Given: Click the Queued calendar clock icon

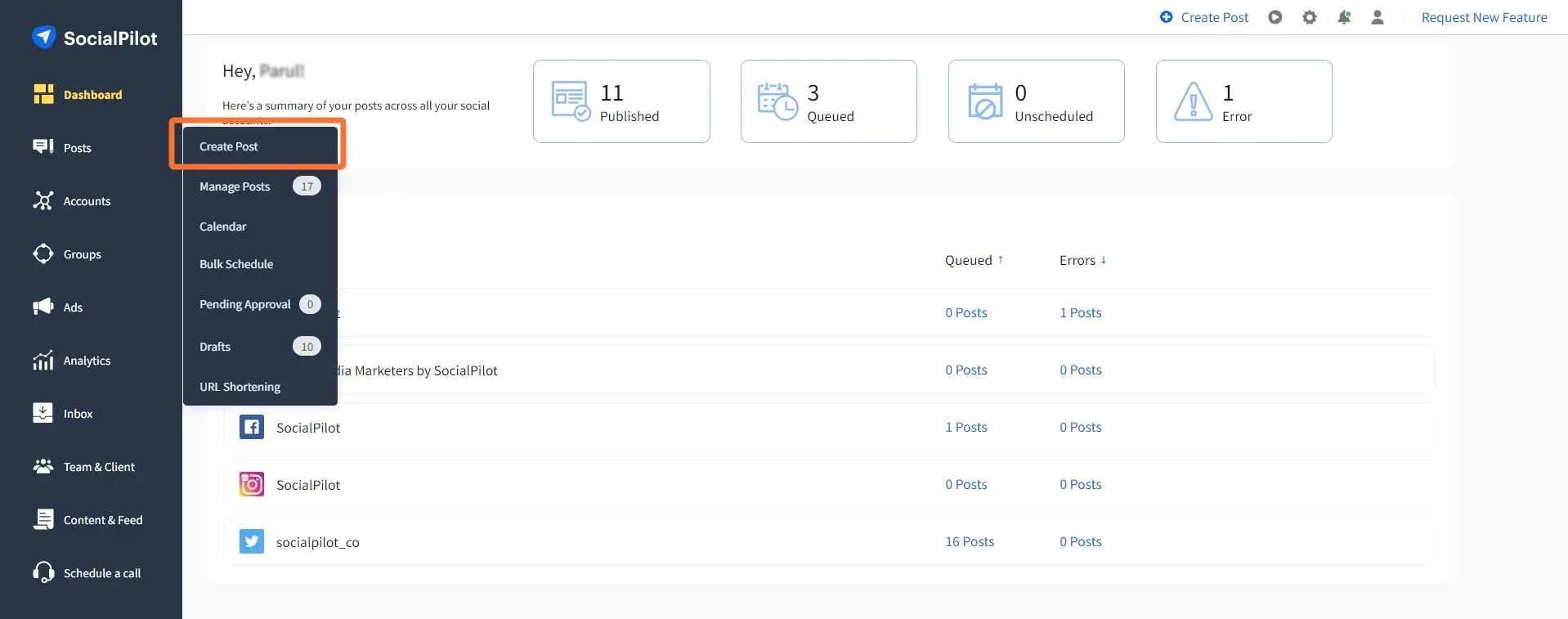Looking at the screenshot, I should pyautogui.click(x=777, y=101).
